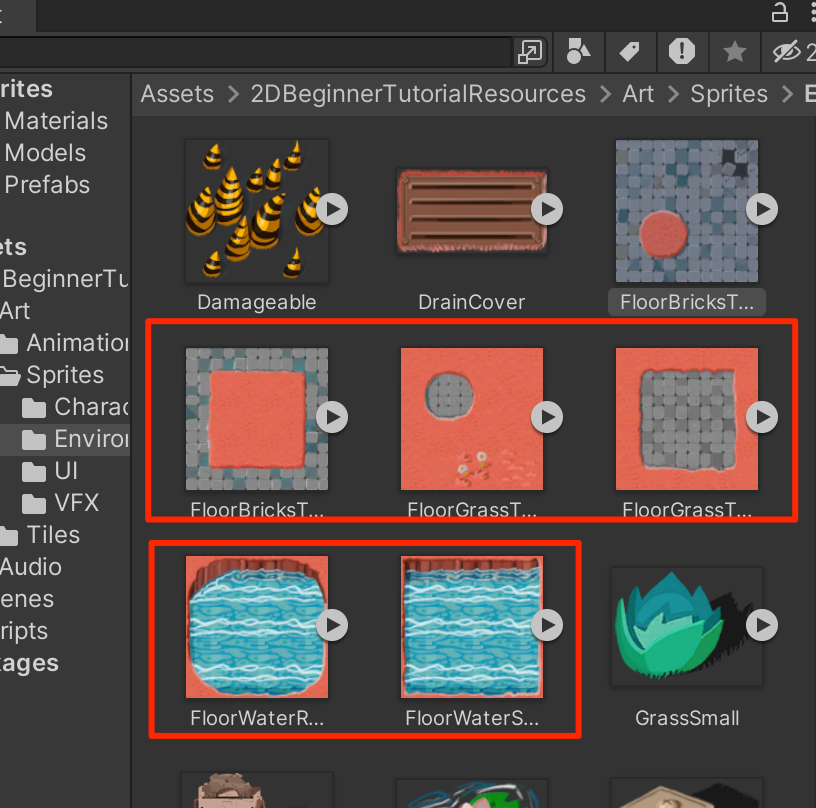Expand the GrassSmall asset arrow
The width and height of the screenshot is (816, 808).
click(x=762, y=625)
